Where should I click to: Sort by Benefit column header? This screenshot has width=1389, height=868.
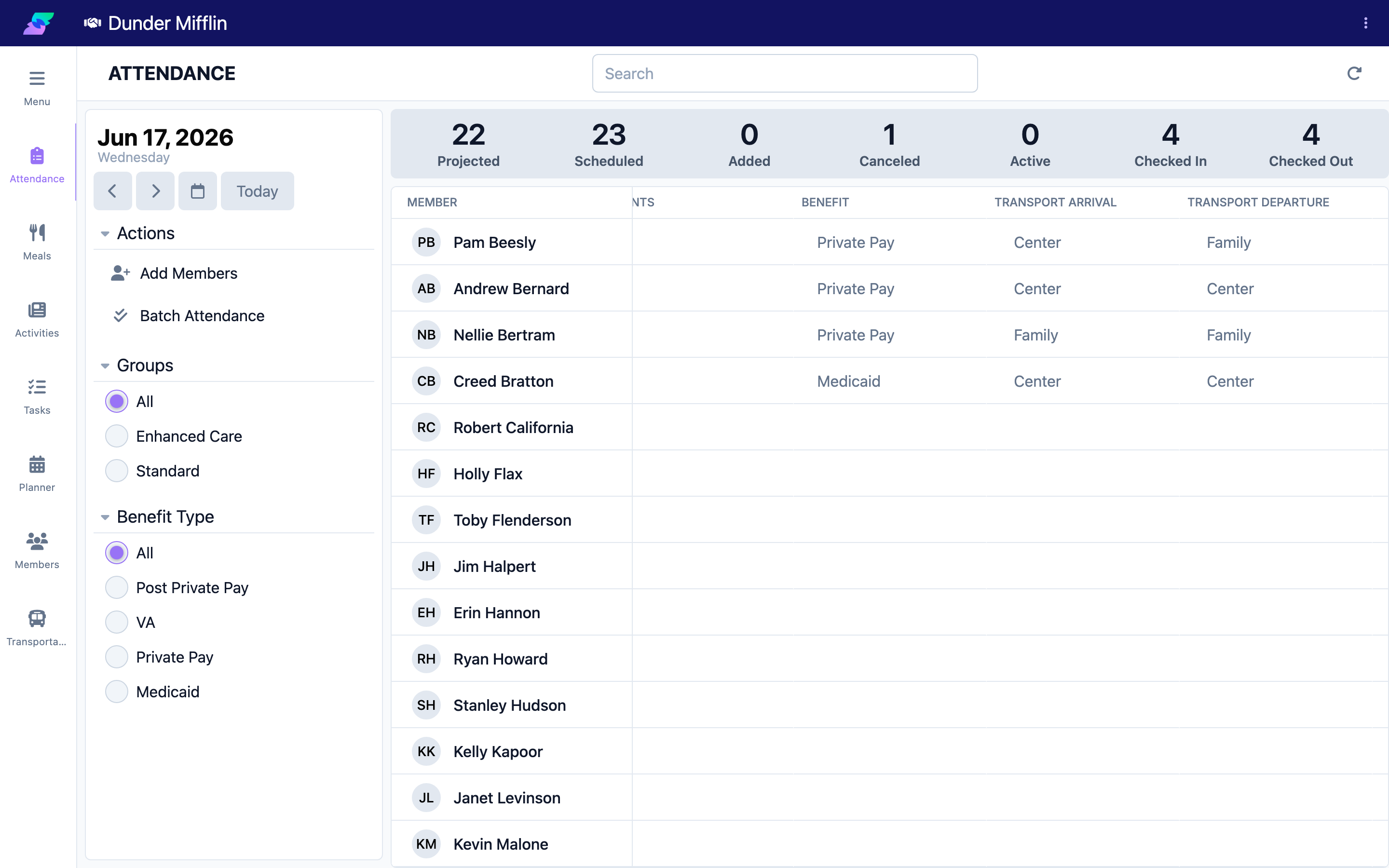pos(825,202)
